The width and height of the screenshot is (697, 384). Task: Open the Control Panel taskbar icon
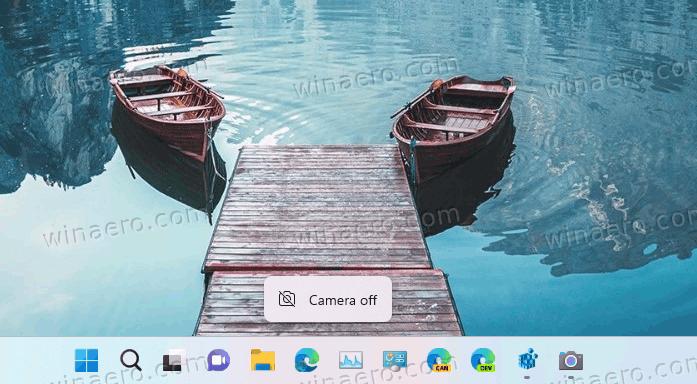click(x=395, y=360)
